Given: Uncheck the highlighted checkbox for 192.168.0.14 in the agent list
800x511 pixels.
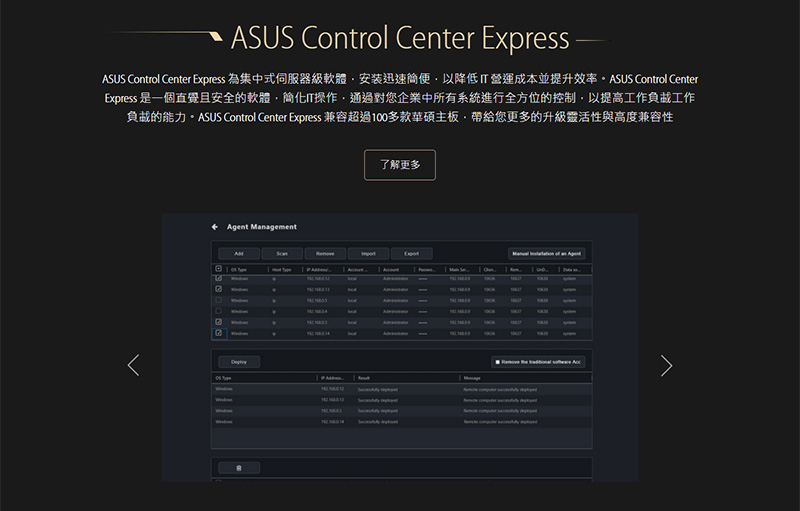Looking at the screenshot, I should click(x=218, y=334).
